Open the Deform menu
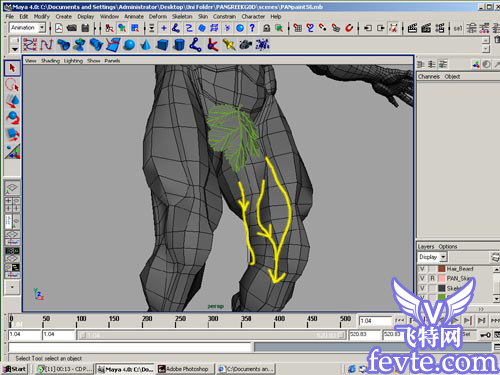The image size is (500, 375). [158, 16]
